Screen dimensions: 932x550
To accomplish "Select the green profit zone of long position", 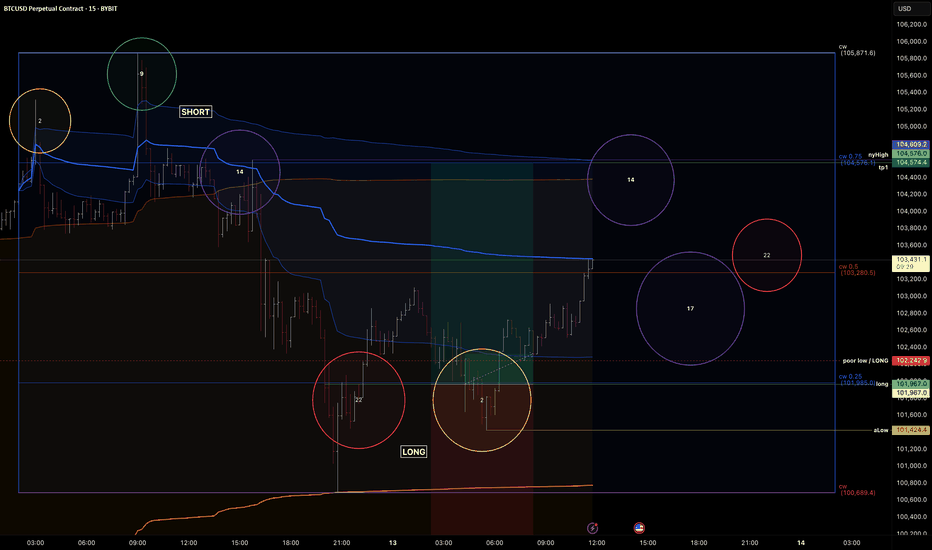I will pos(481,274).
